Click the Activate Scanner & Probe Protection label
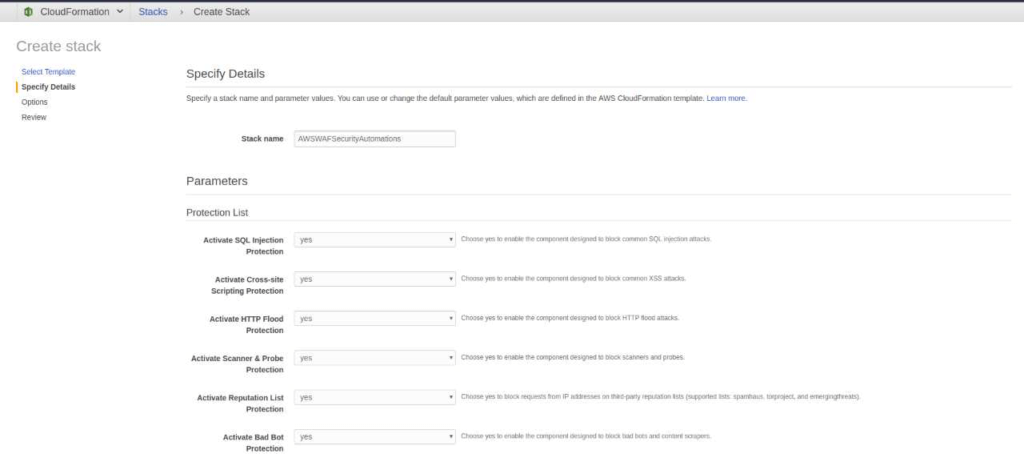The height and width of the screenshot is (454, 1024). [238, 364]
